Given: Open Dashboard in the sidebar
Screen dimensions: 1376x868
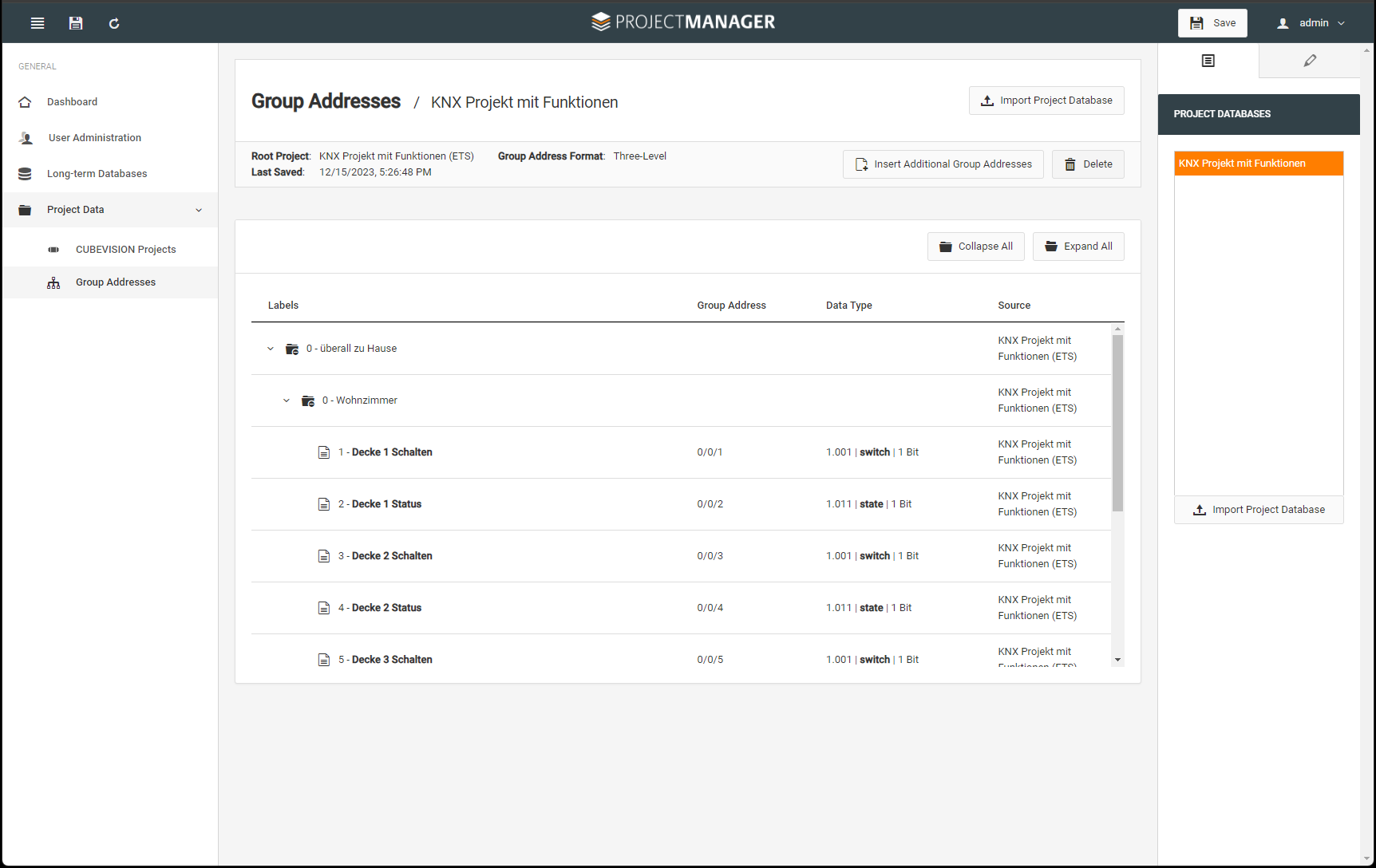Looking at the screenshot, I should tap(110, 102).
